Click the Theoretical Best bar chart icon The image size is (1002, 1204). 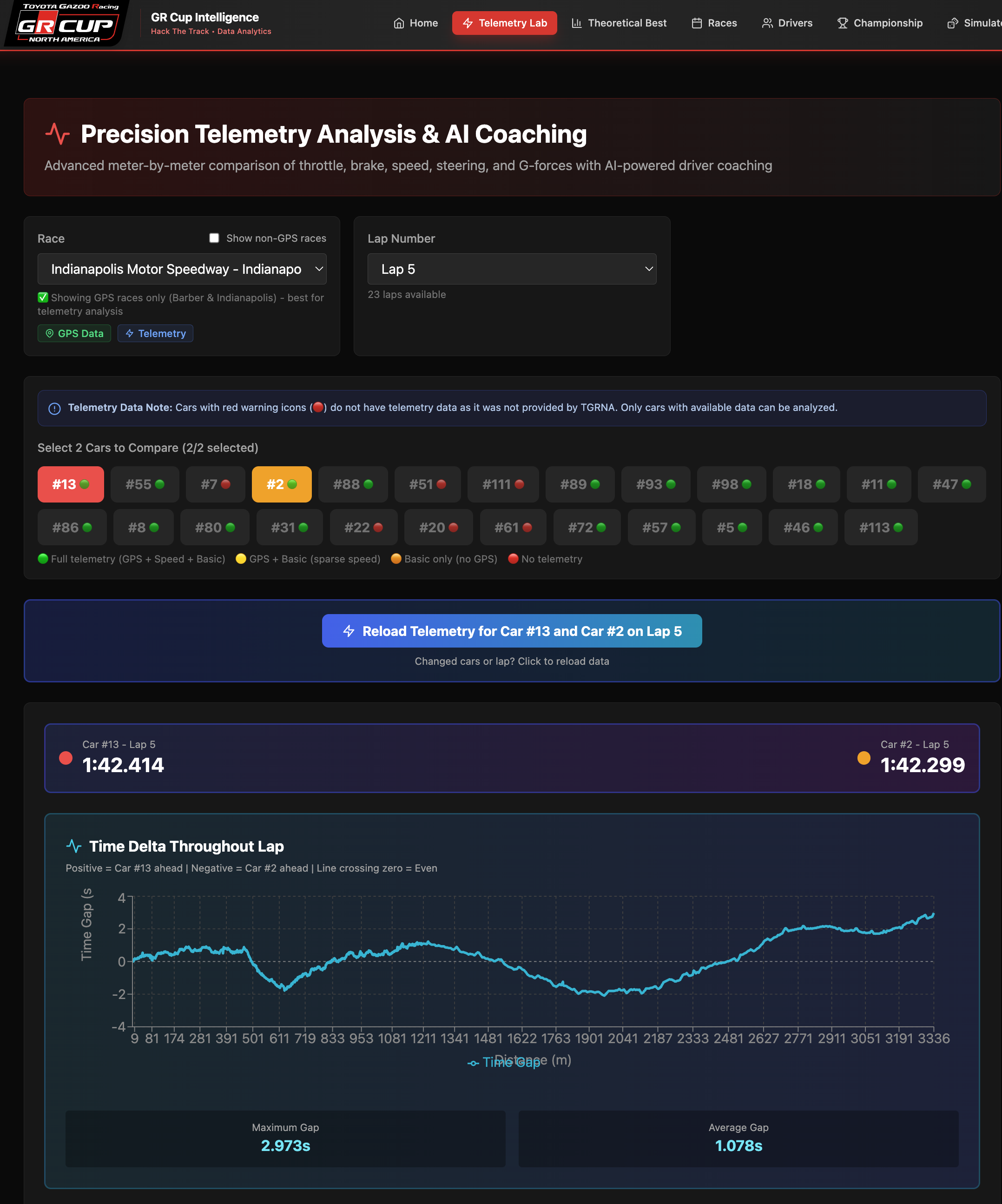tap(577, 24)
